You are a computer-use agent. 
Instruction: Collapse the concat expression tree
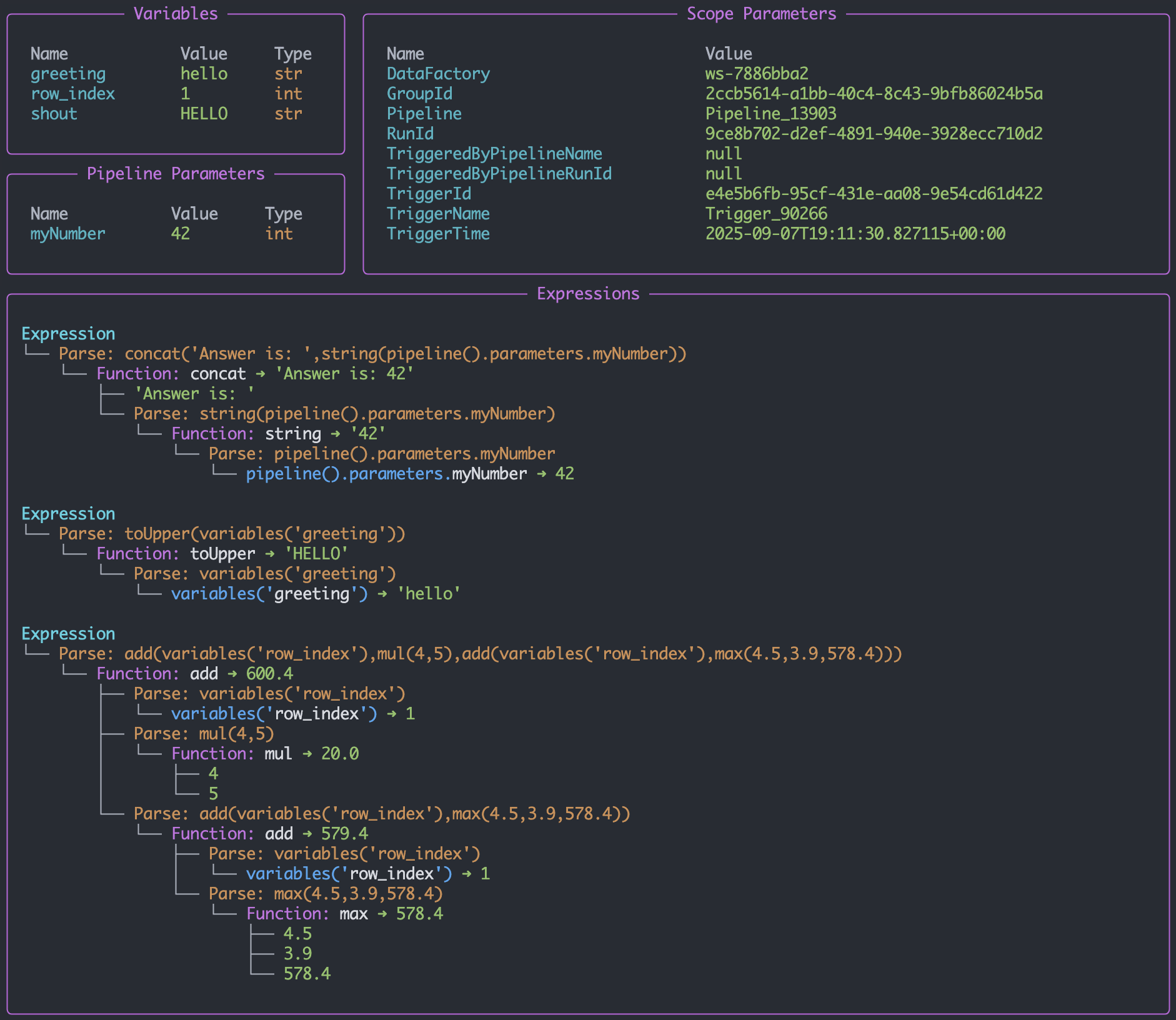(69, 333)
